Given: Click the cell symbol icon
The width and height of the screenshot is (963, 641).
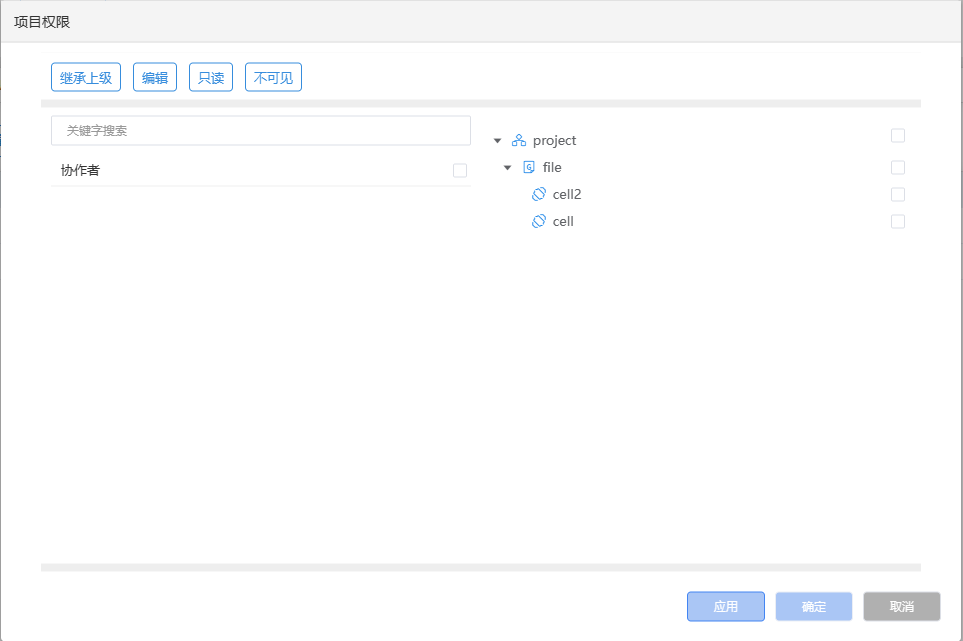Looking at the screenshot, I should pos(539,221).
